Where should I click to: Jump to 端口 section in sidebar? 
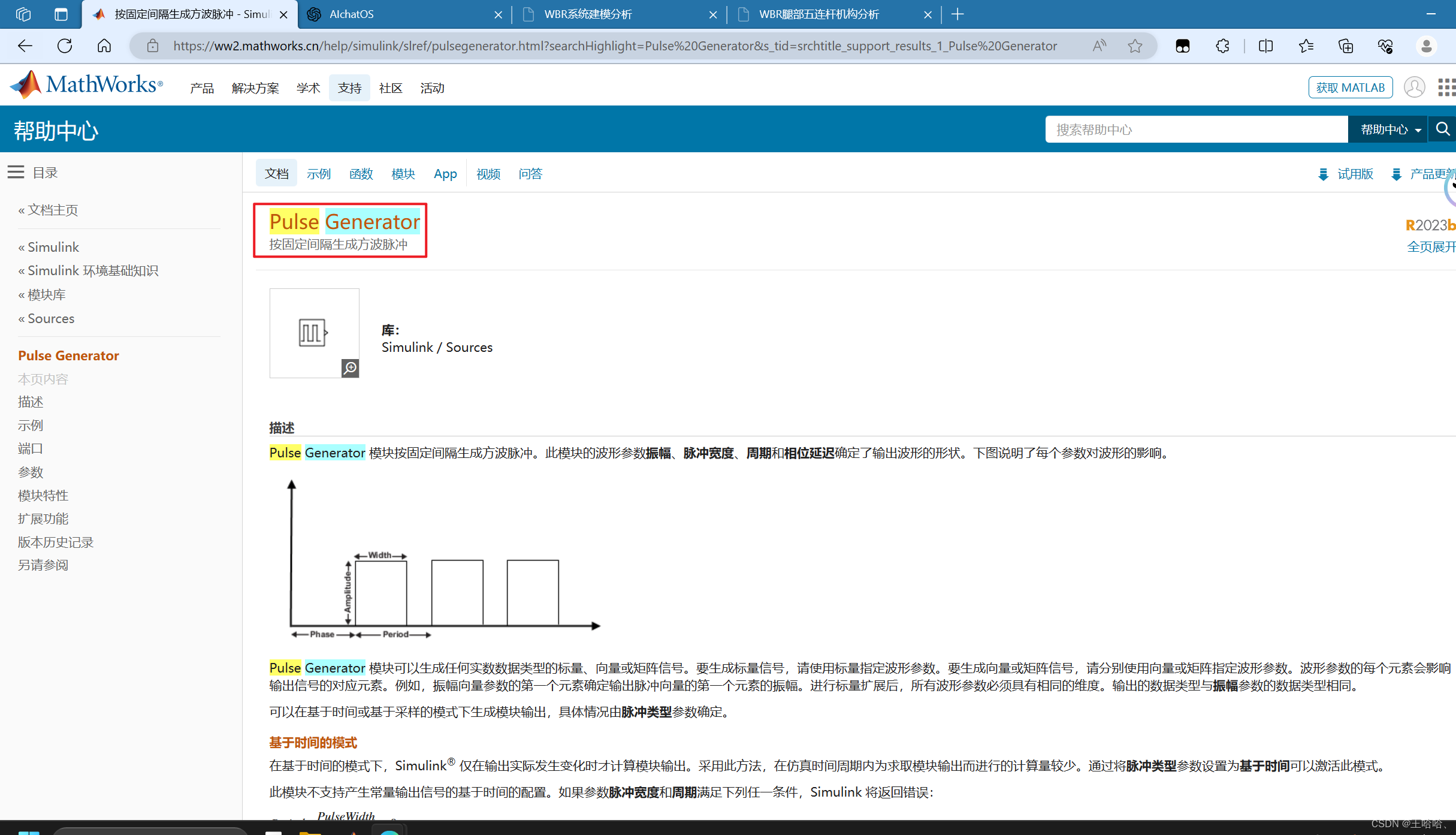click(x=31, y=448)
